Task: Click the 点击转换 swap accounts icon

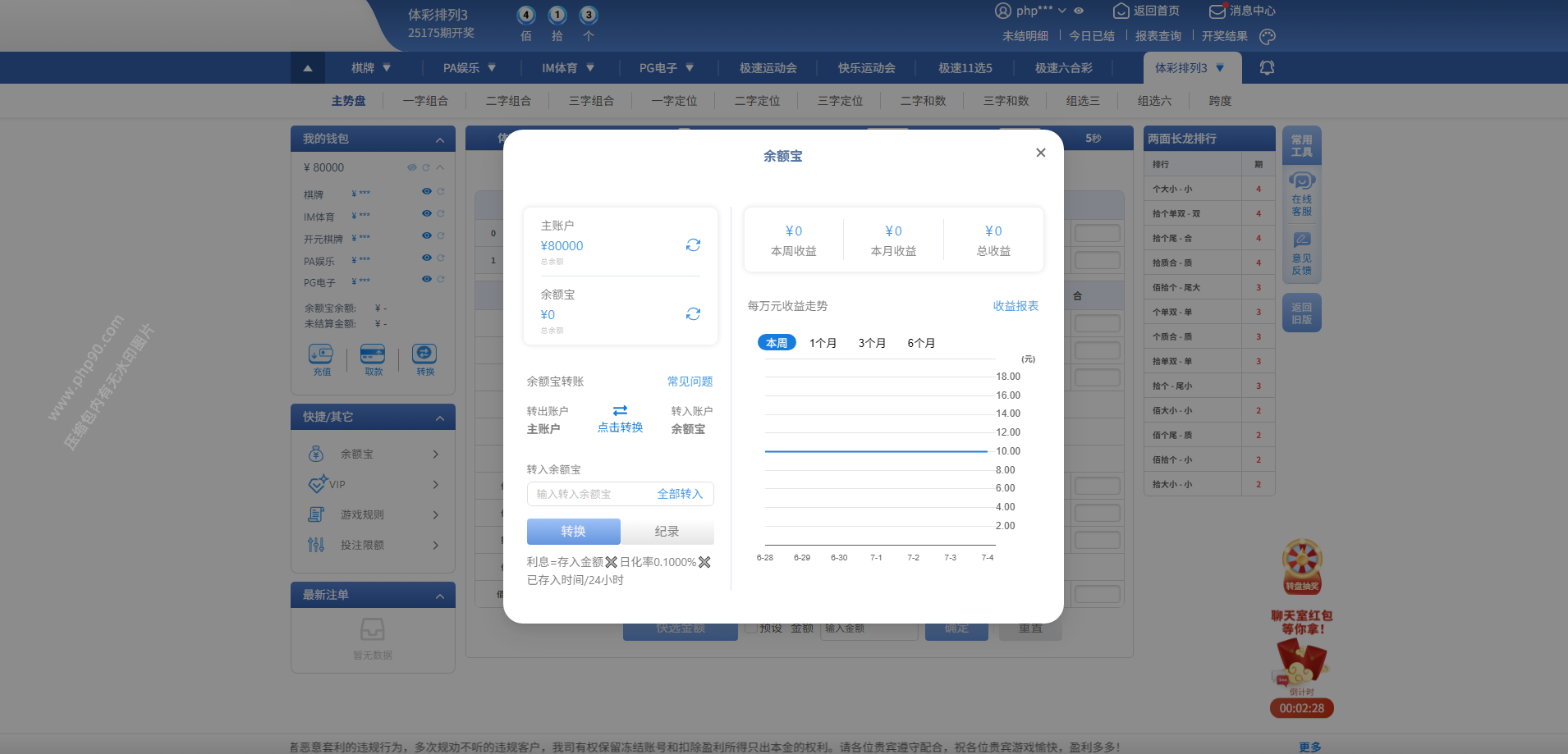Action: pos(620,410)
